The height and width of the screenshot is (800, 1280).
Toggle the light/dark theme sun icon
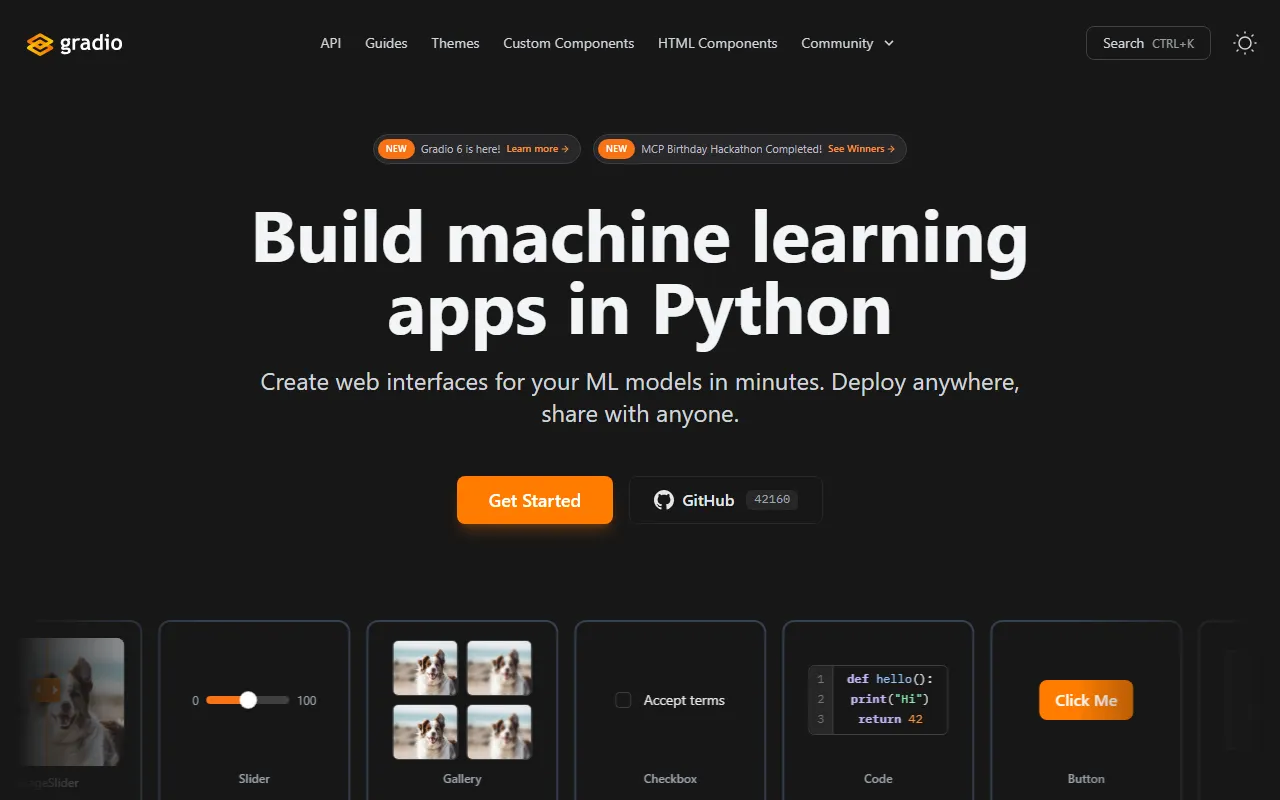point(1244,43)
